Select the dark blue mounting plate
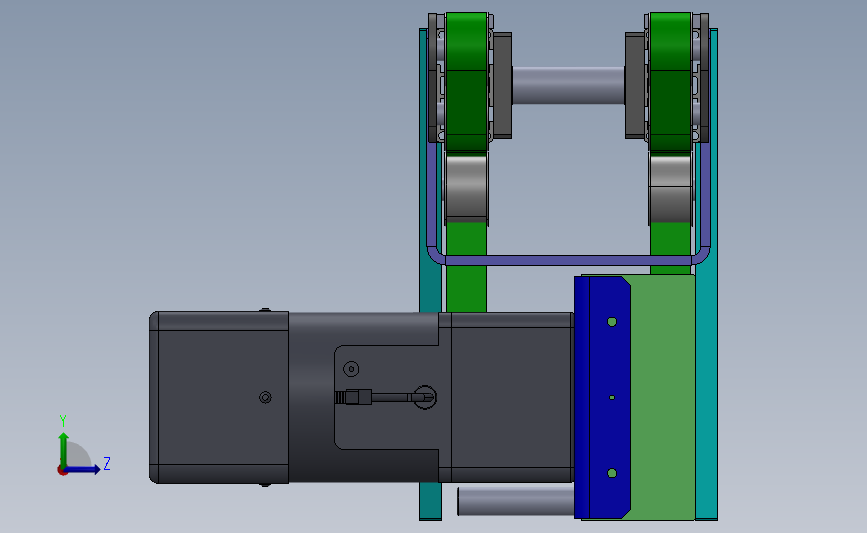The width and height of the screenshot is (867, 533). pyautogui.click(x=602, y=397)
